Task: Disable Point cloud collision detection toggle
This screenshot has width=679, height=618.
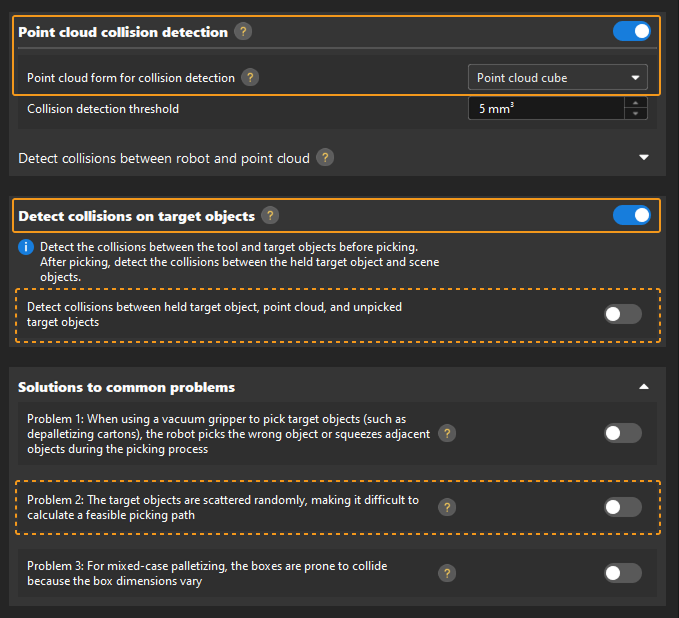Action: pos(631,32)
